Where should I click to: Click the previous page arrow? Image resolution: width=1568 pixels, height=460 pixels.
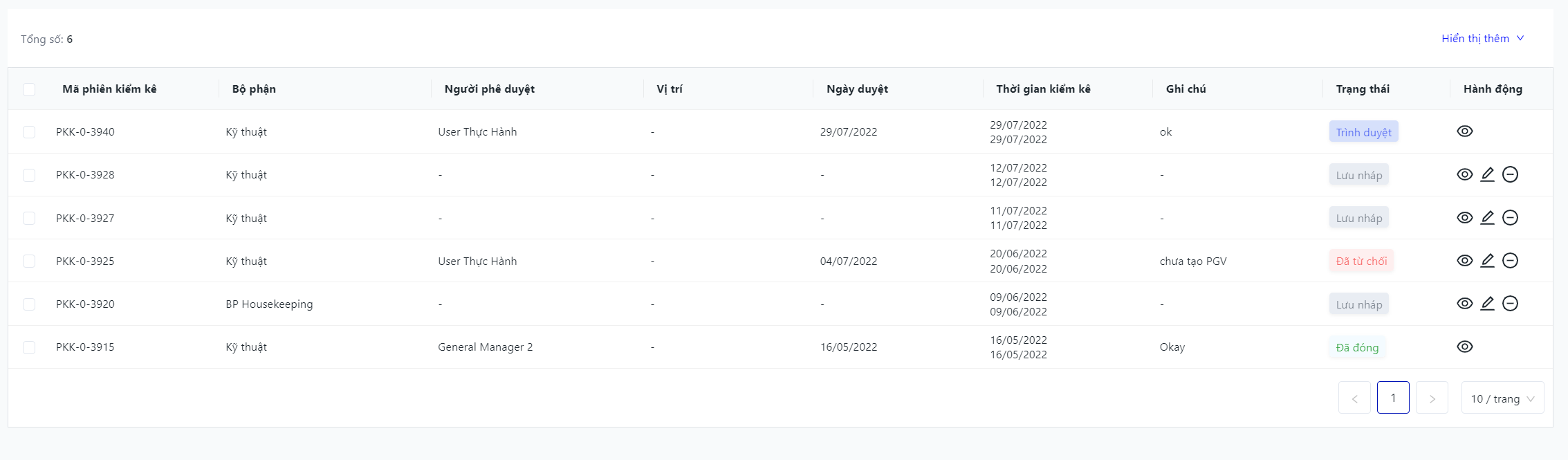point(1354,398)
